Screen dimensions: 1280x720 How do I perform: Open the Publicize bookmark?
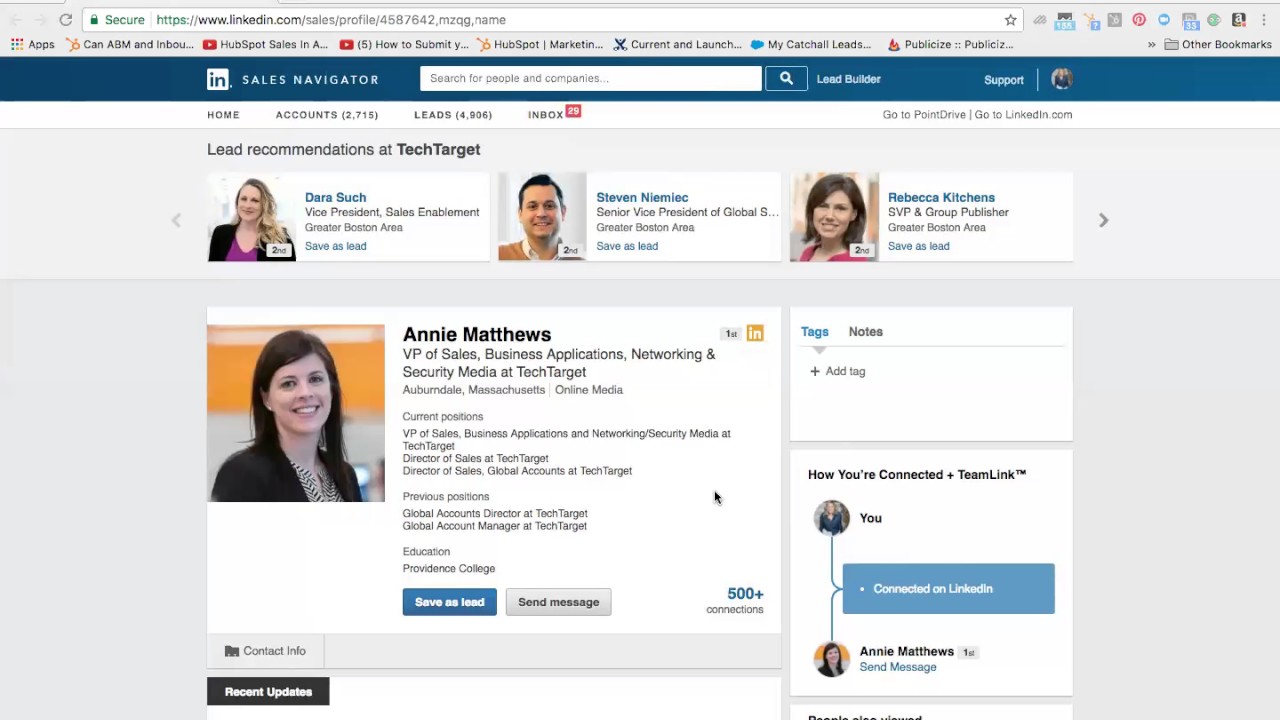950,44
